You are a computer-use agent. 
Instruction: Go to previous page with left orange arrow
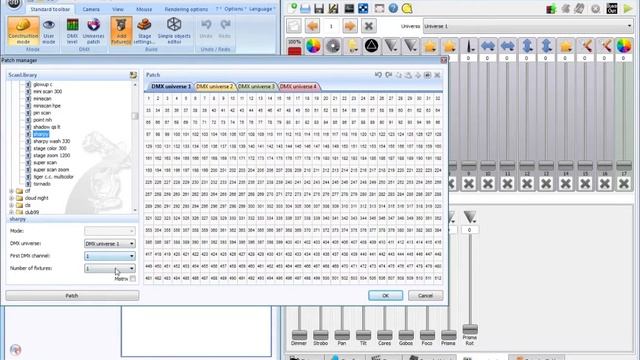pos(312,26)
